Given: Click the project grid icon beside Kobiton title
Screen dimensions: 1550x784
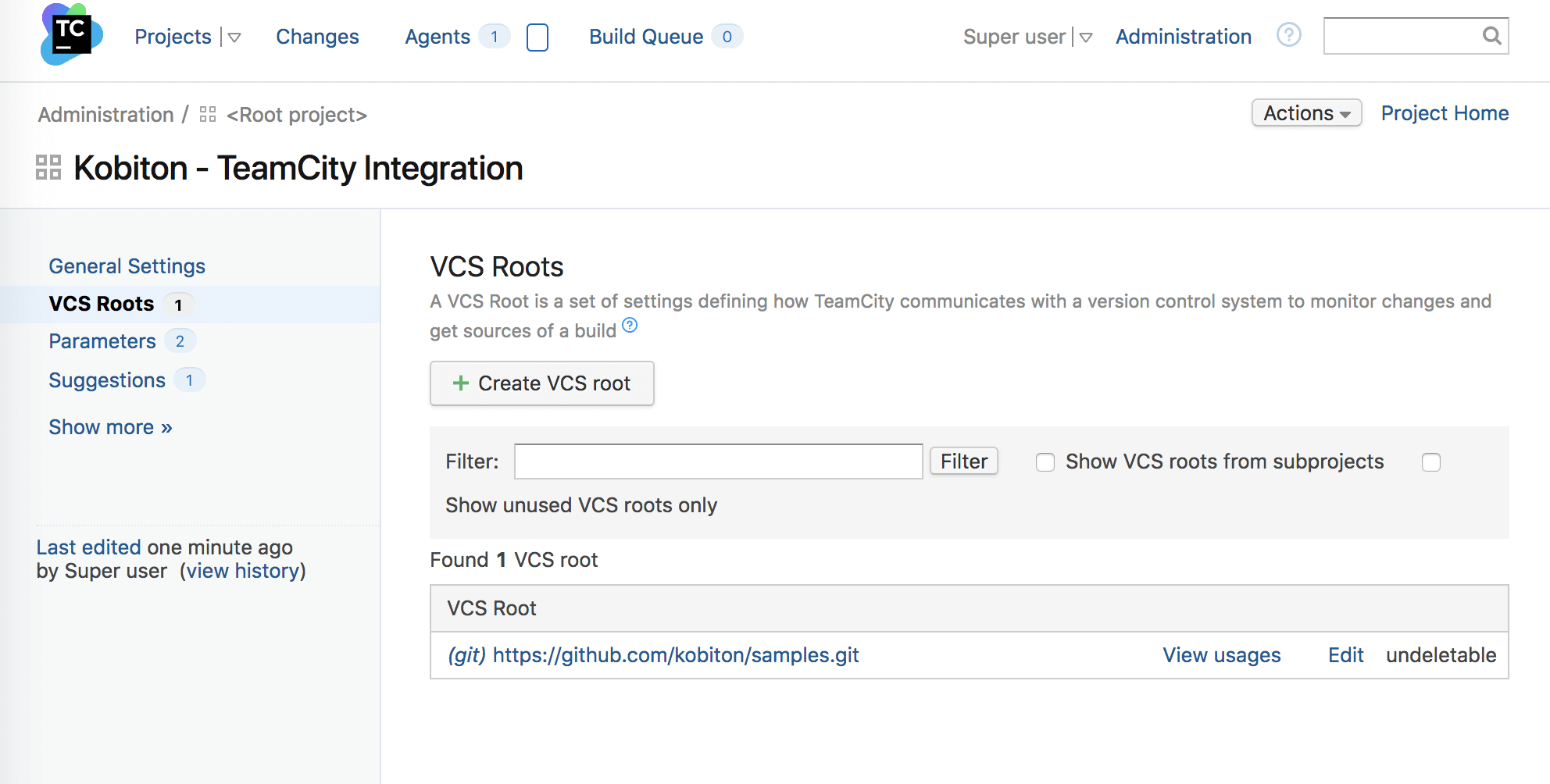Looking at the screenshot, I should pos(48,167).
